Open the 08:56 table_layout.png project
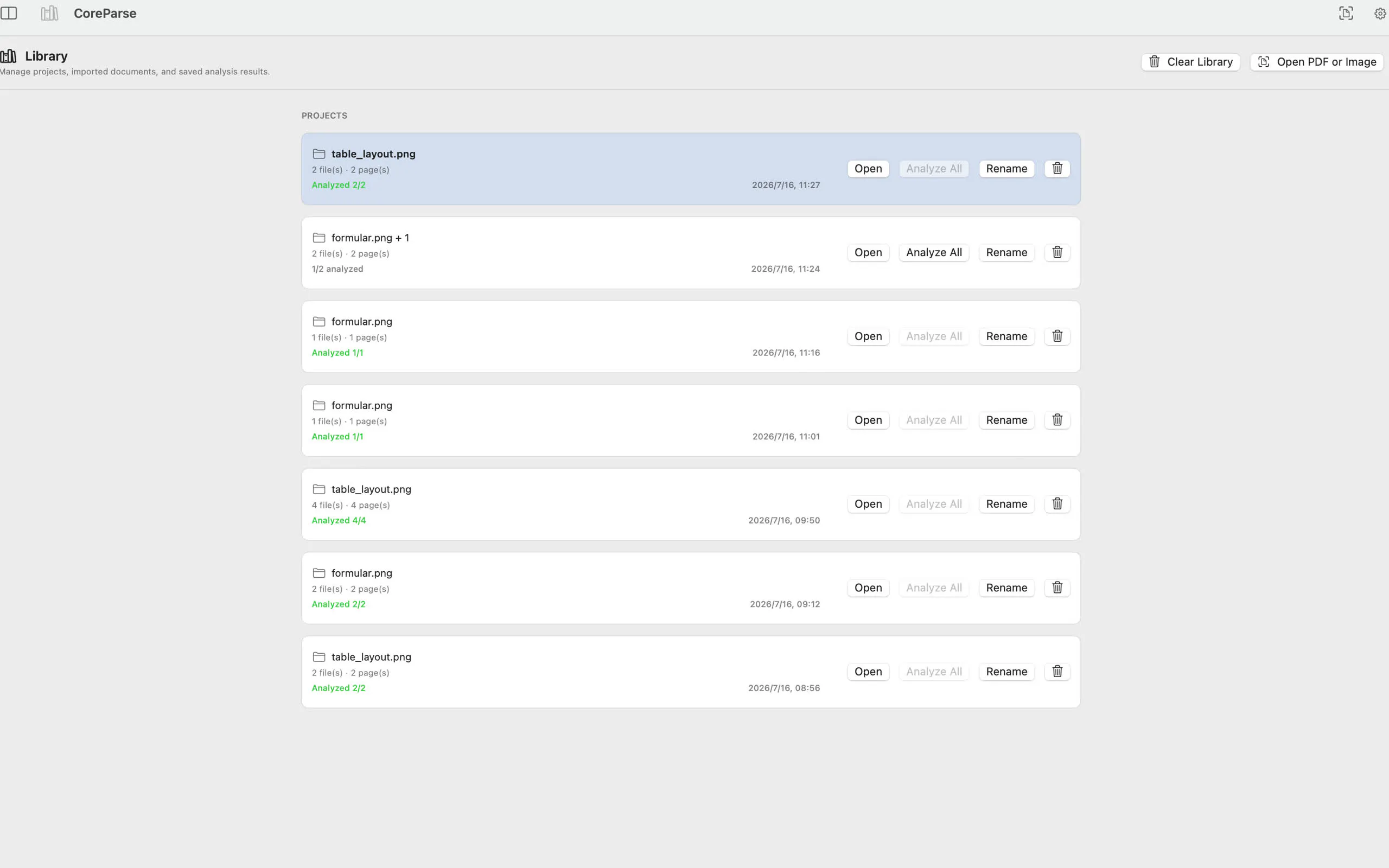The image size is (1389, 868). click(868, 672)
